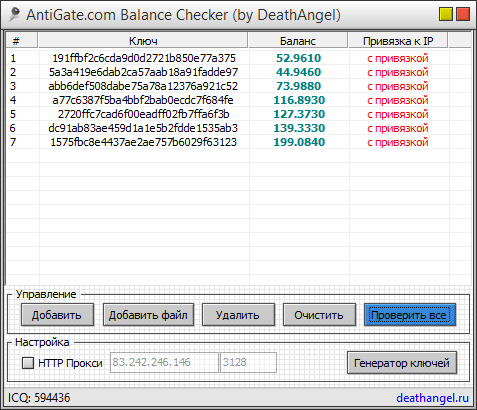Select key dc91ab83ae459d1a1e5b2fdde1535ab3
Viewport: 477px width, 410px height.
click(143, 128)
